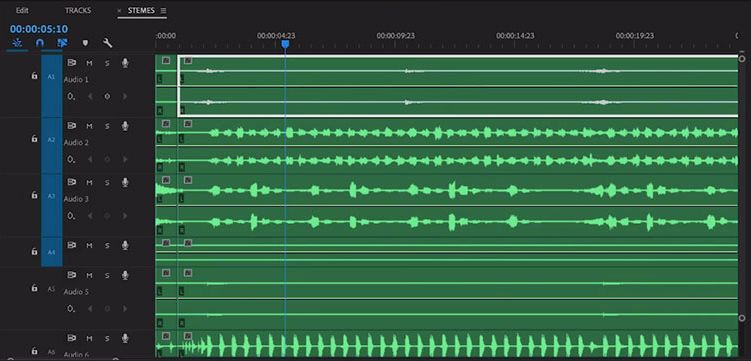Toggle A2 track targeting
This screenshot has width=751, height=361.
point(52,140)
